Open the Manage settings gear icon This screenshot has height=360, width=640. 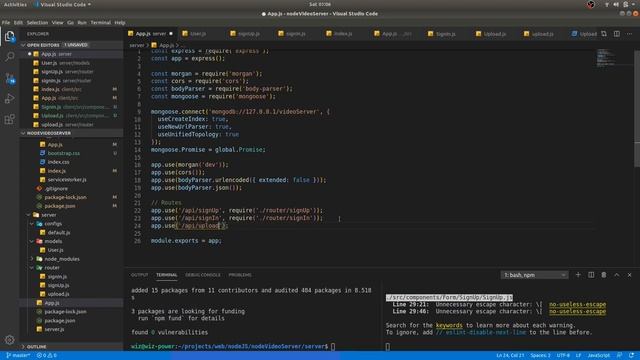click(9, 340)
